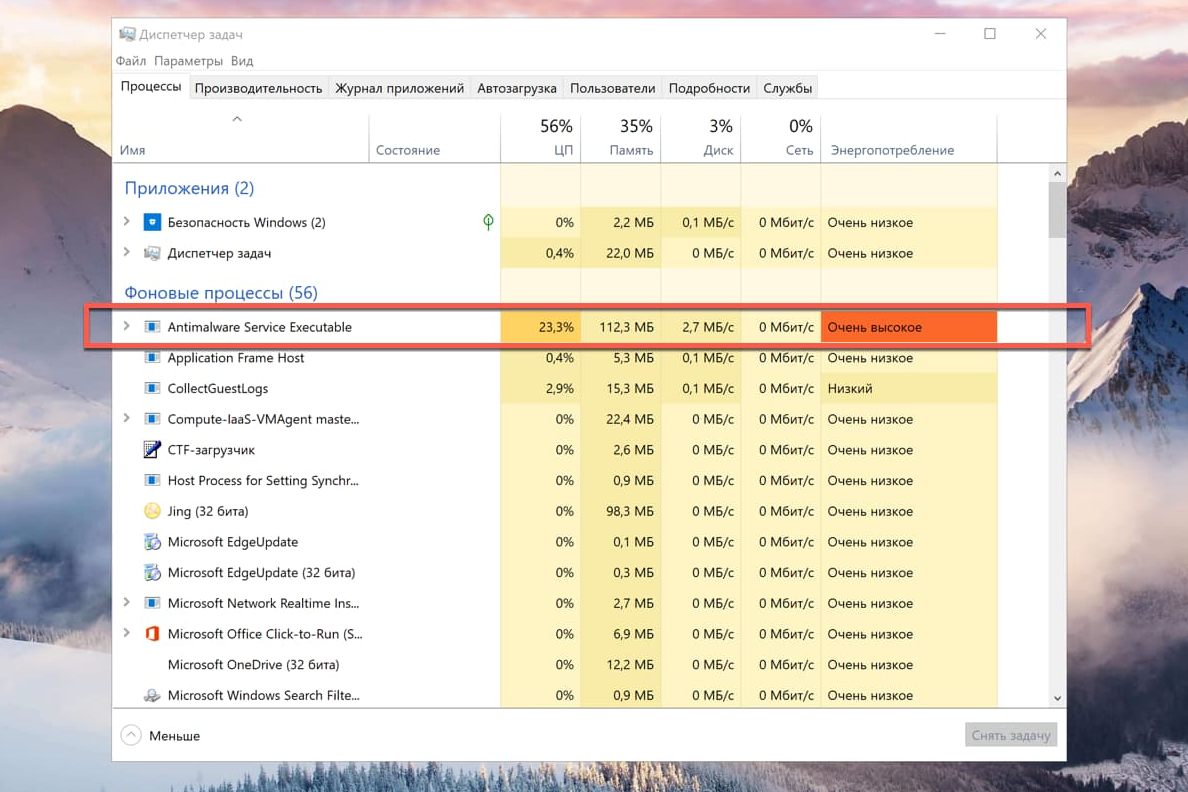Expand Antimalware Service Executable process
The height and width of the screenshot is (792, 1188).
[x=127, y=326]
